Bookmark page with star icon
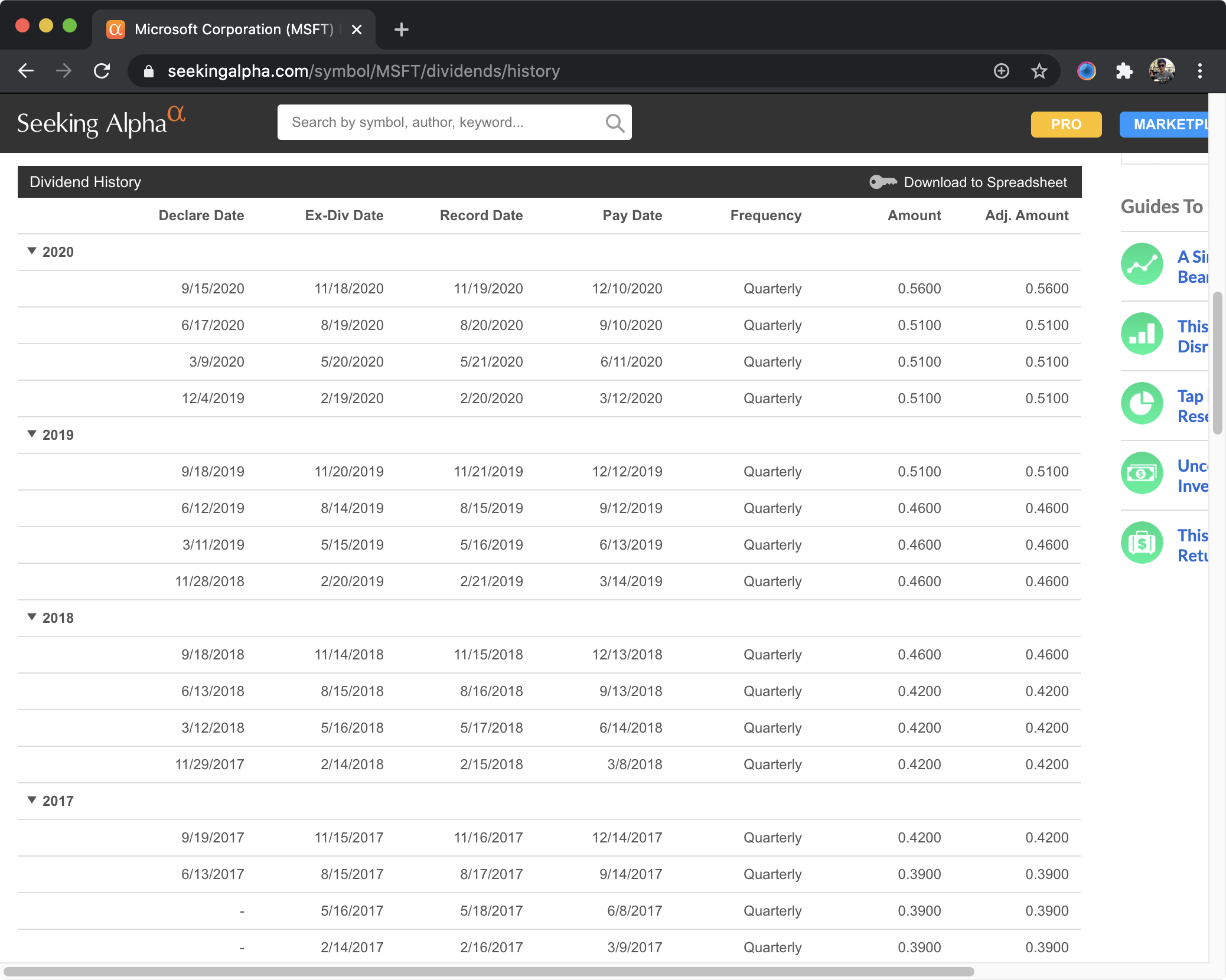 pyautogui.click(x=1039, y=71)
